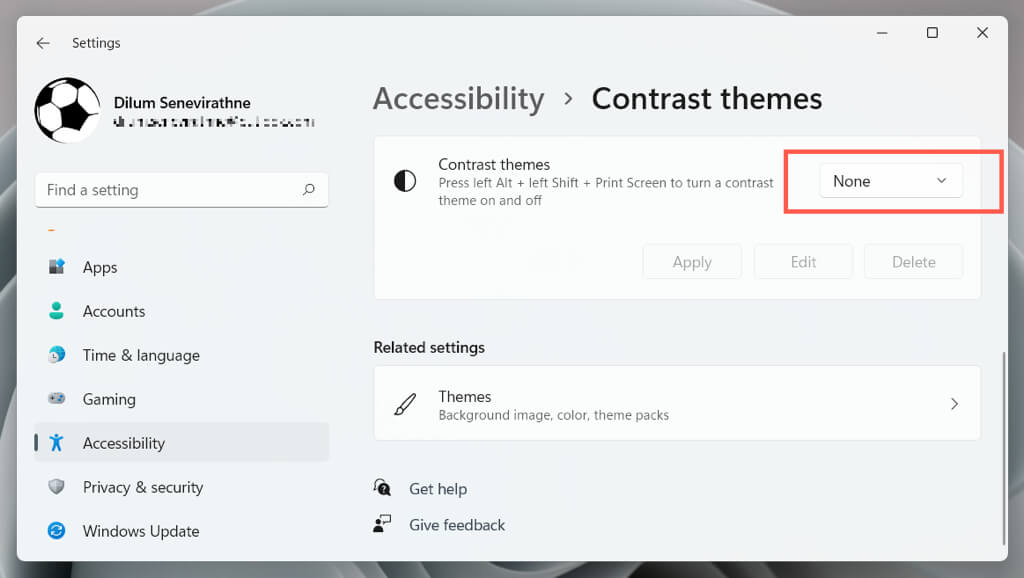Click the soccer ball profile picture
The width and height of the screenshot is (1024, 578).
point(67,110)
